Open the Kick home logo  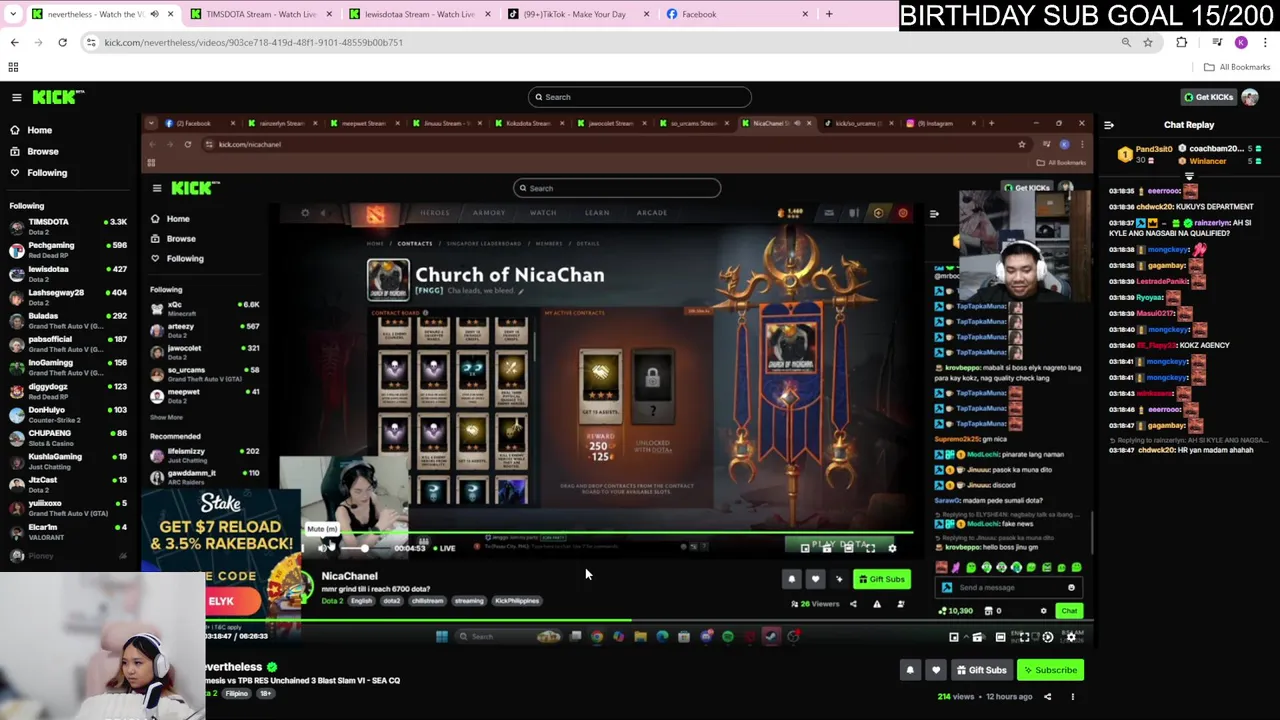(57, 97)
